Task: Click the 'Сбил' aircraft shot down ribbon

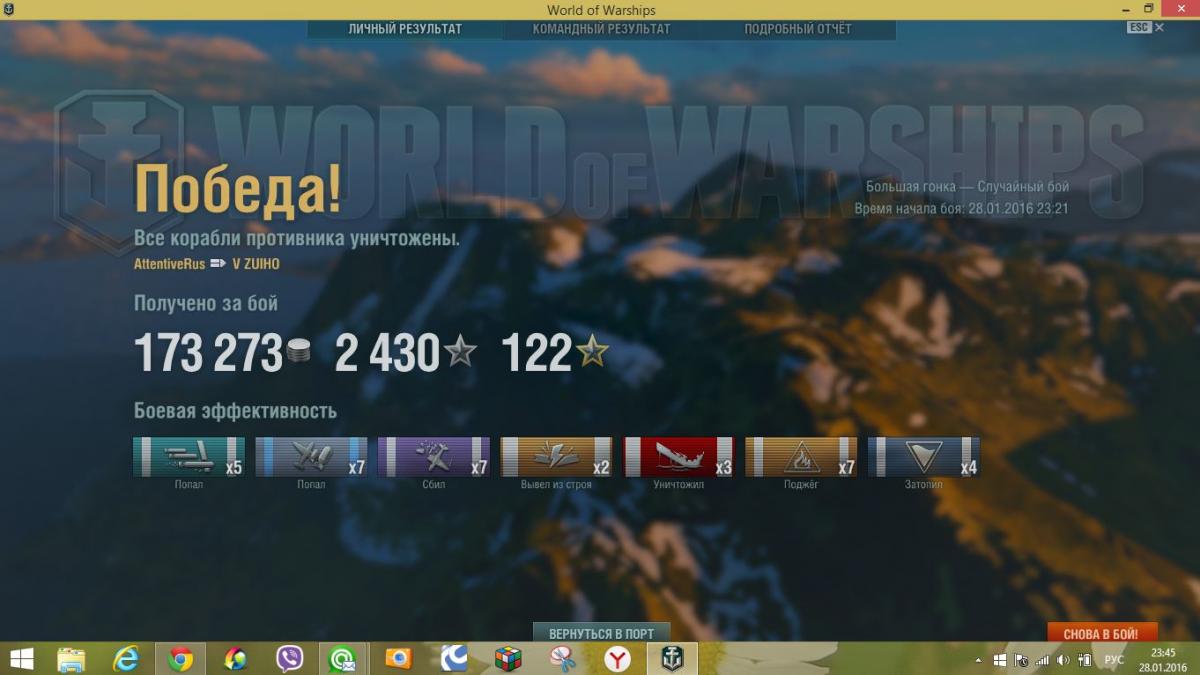Action: [x=433, y=457]
